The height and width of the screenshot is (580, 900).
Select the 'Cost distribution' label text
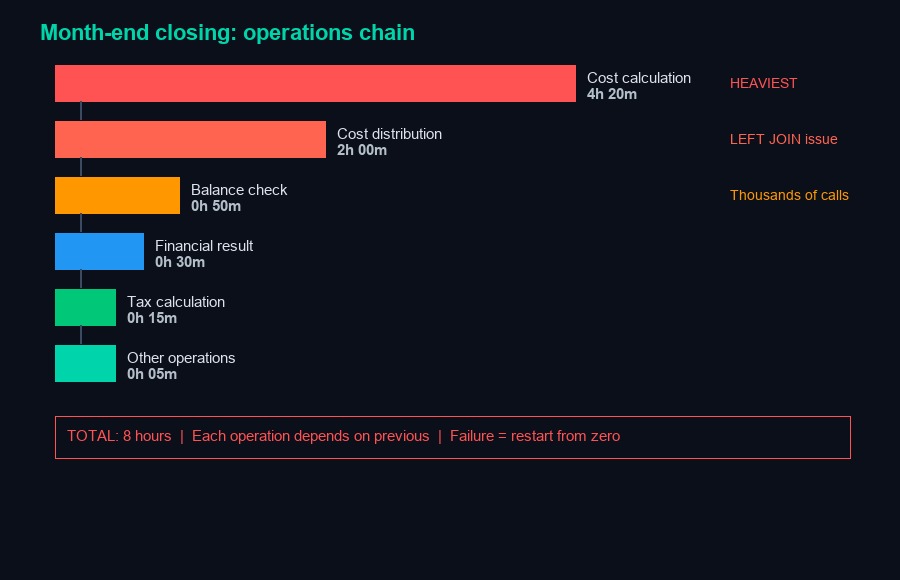tap(389, 134)
